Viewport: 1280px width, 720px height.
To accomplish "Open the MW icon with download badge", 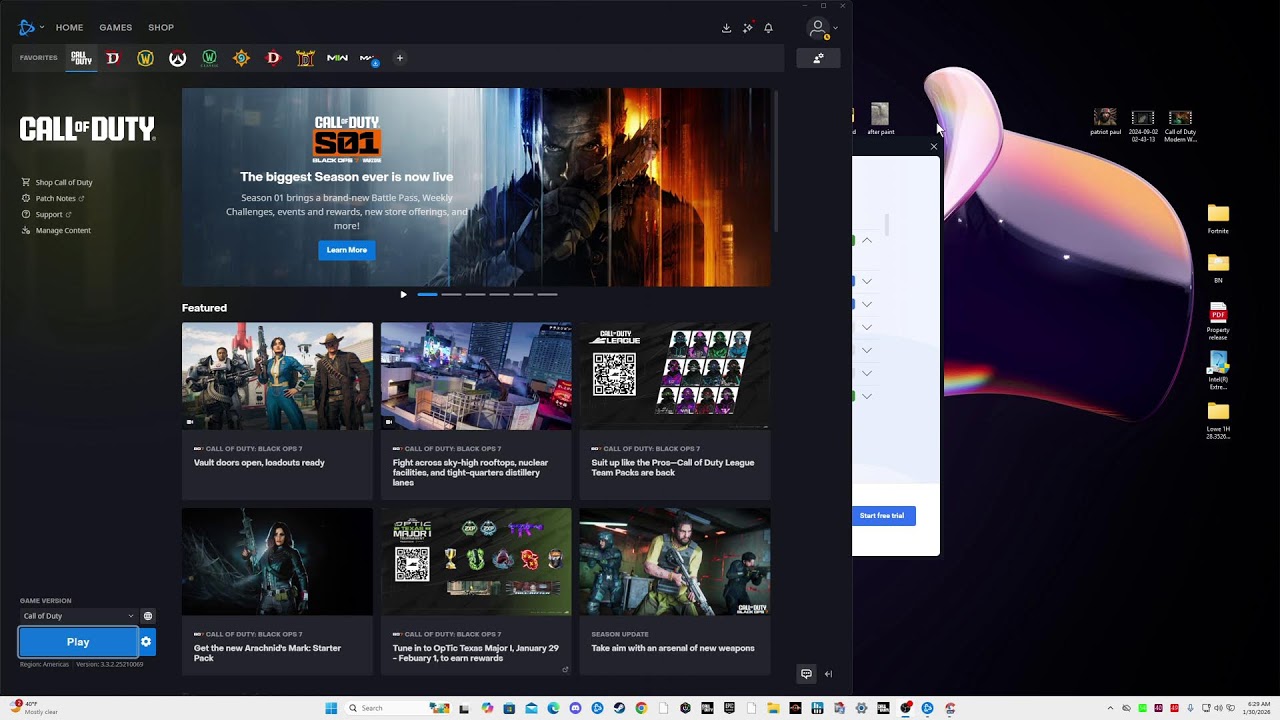I will click(x=369, y=58).
